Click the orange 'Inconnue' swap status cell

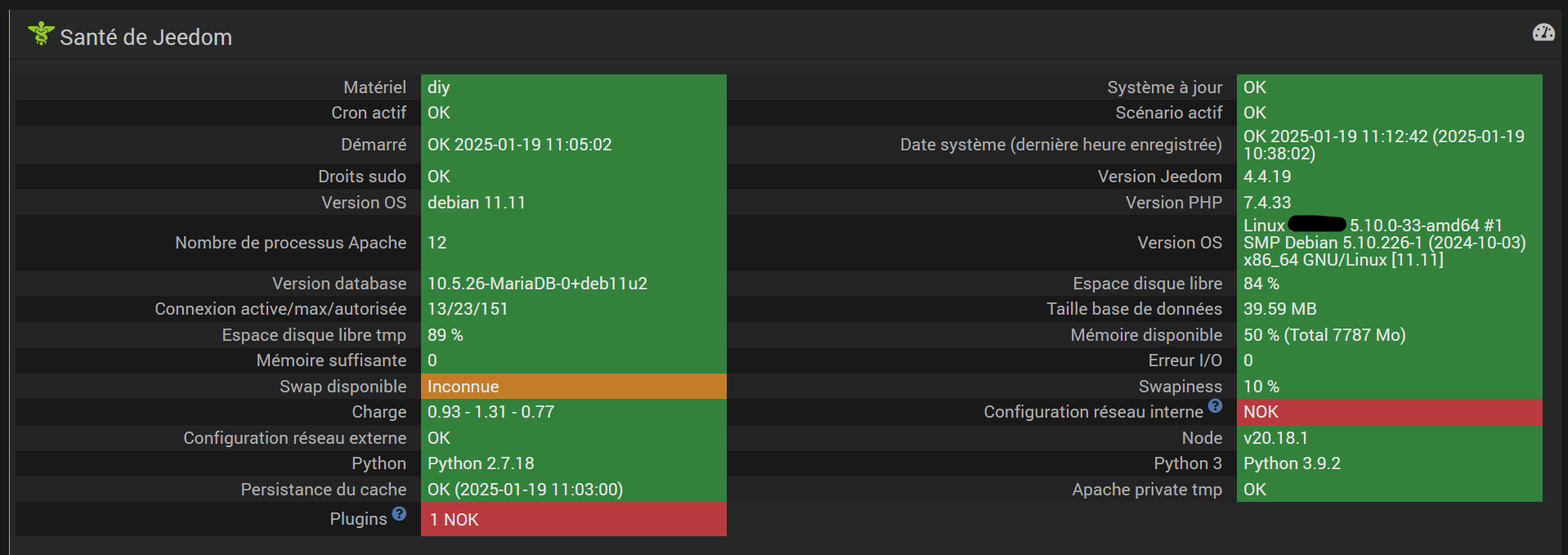(x=463, y=387)
